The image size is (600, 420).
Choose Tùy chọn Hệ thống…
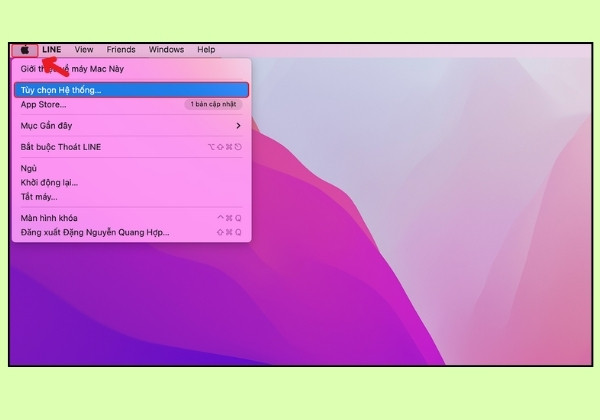(x=132, y=90)
